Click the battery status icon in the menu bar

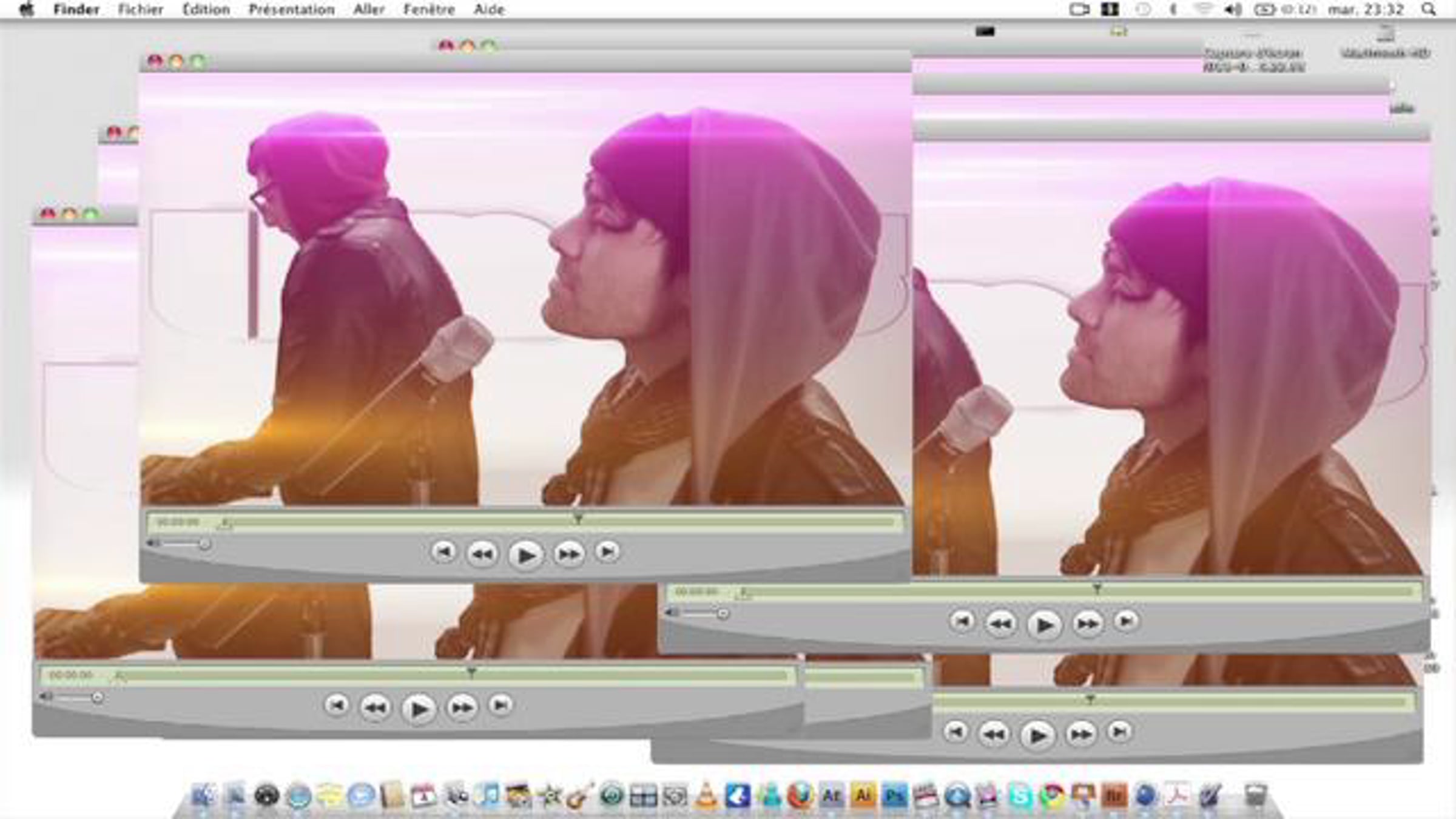[1264, 10]
